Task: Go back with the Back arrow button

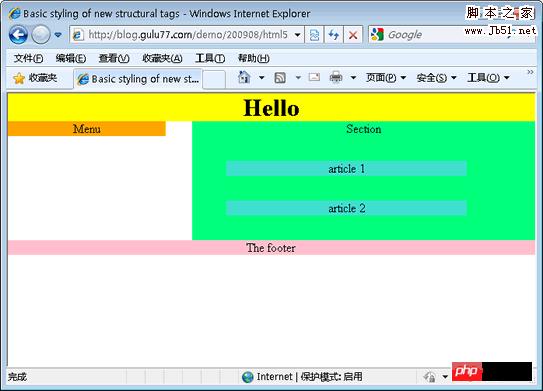Action: tap(18, 35)
